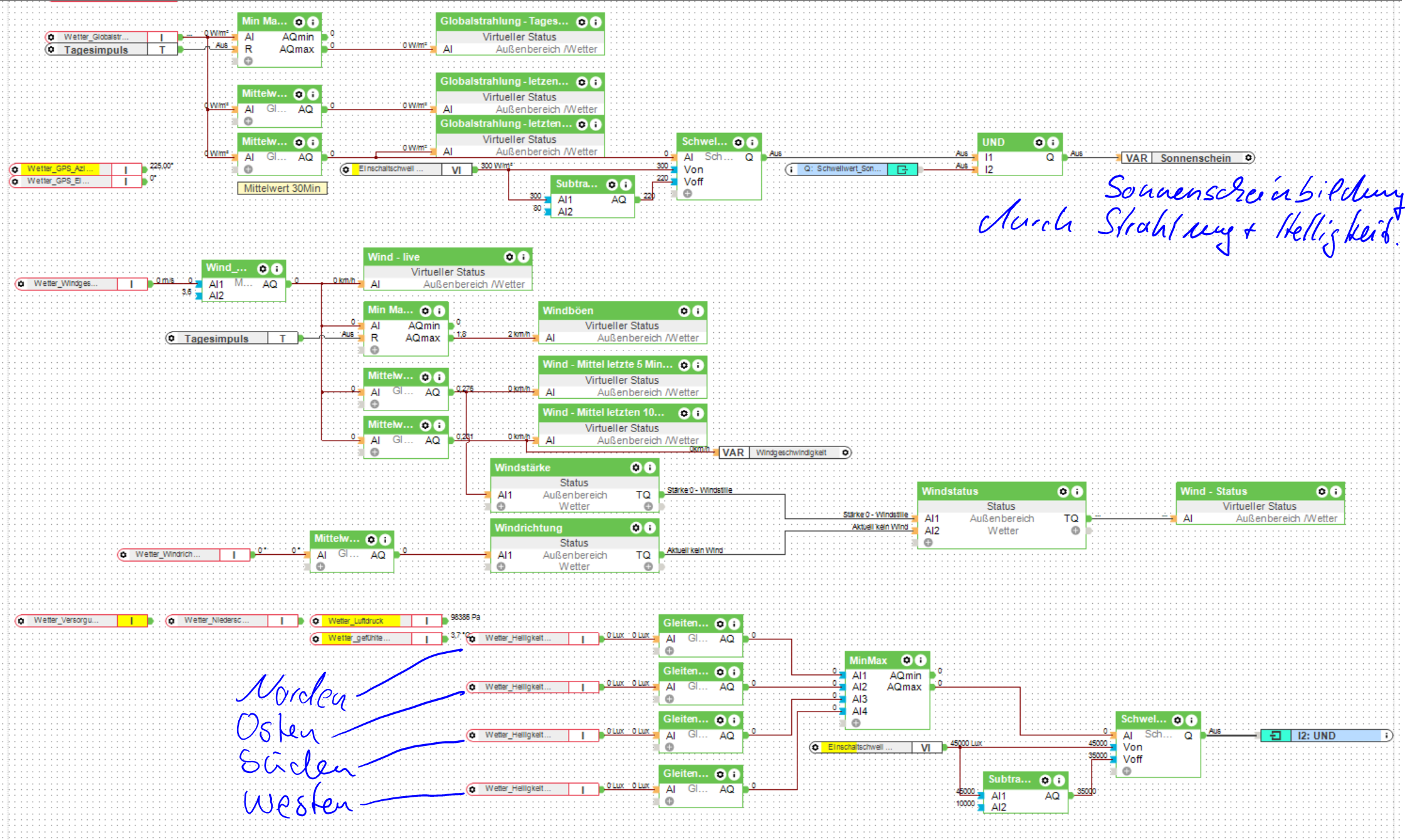Viewport: 1405px width, 840px height.
Task: Click gear on Windrichtung block
Action: pyautogui.click(x=636, y=528)
